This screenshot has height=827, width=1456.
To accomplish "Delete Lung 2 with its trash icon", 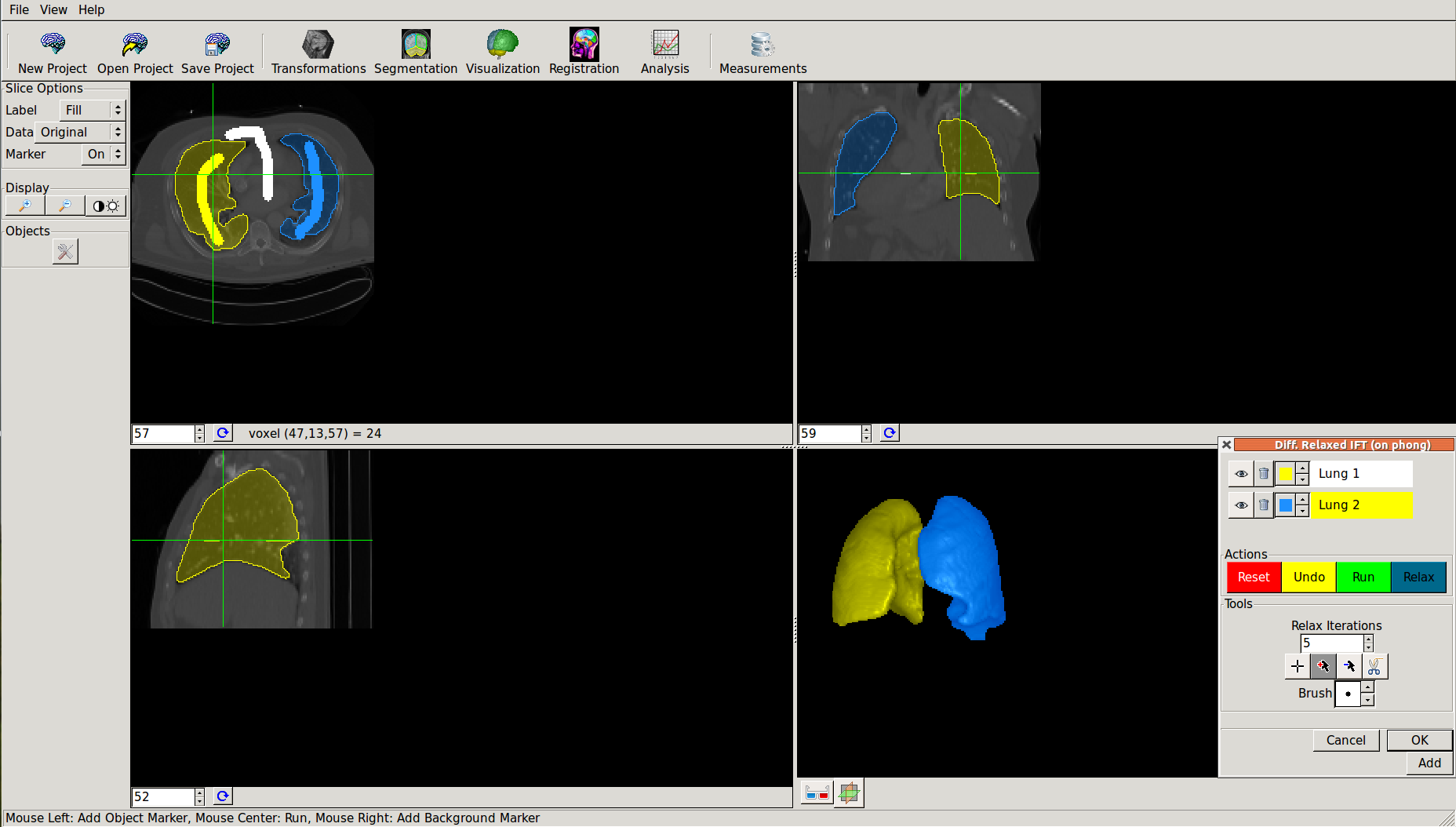I will [1263, 505].
